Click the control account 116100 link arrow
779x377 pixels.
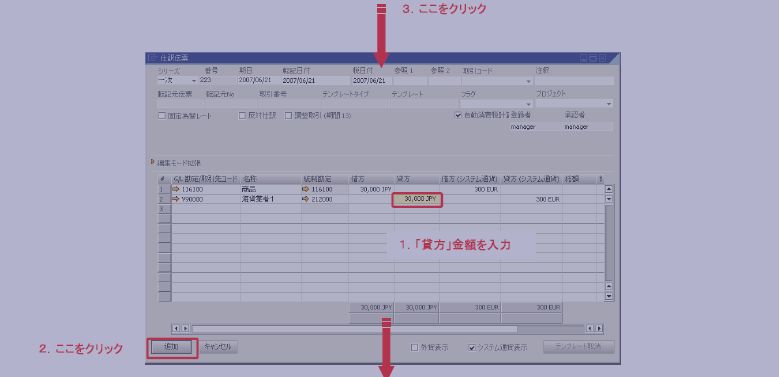pyautogui.click(x=306, y=189)
